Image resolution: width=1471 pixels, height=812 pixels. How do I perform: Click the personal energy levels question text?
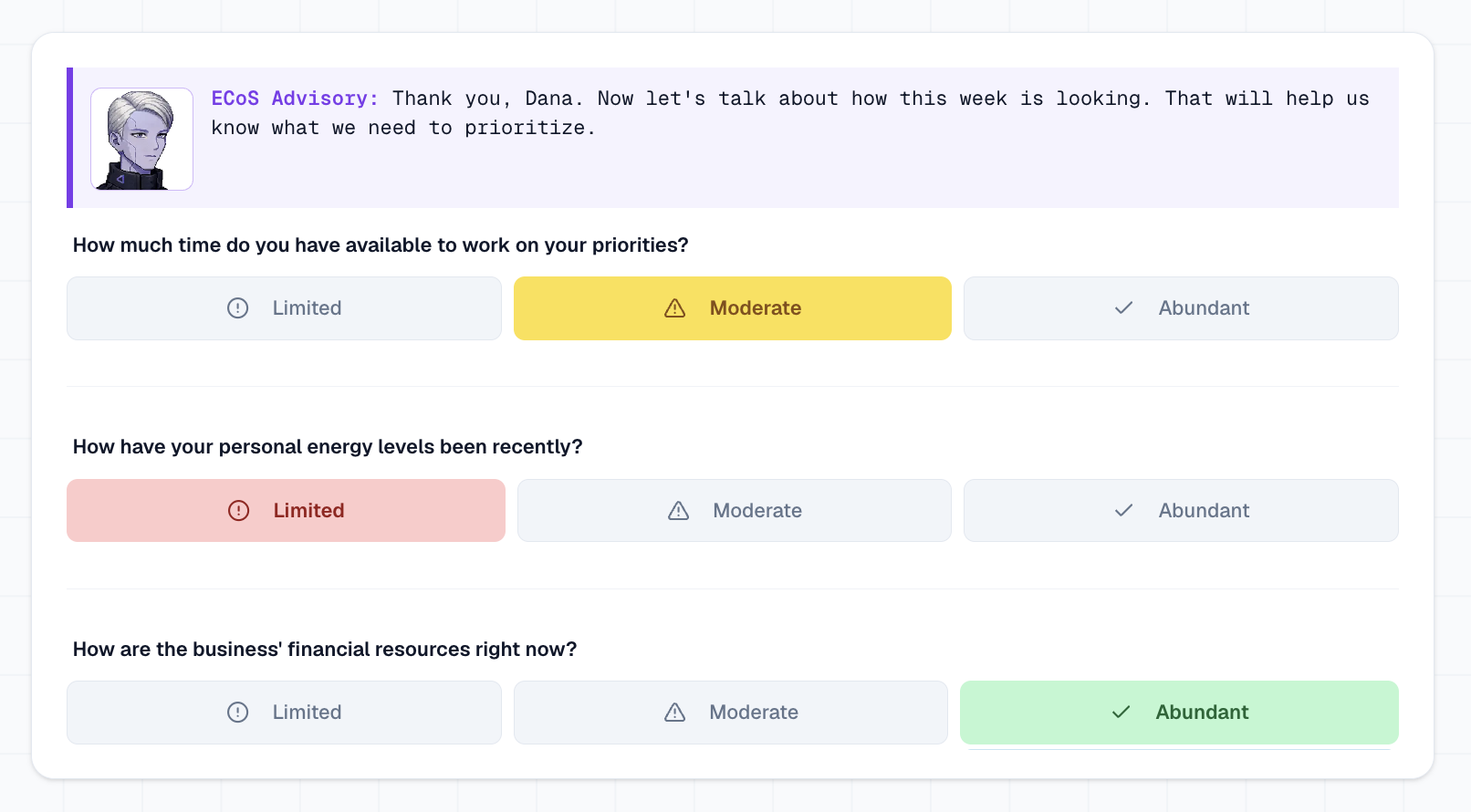click(x=328, y=447)
